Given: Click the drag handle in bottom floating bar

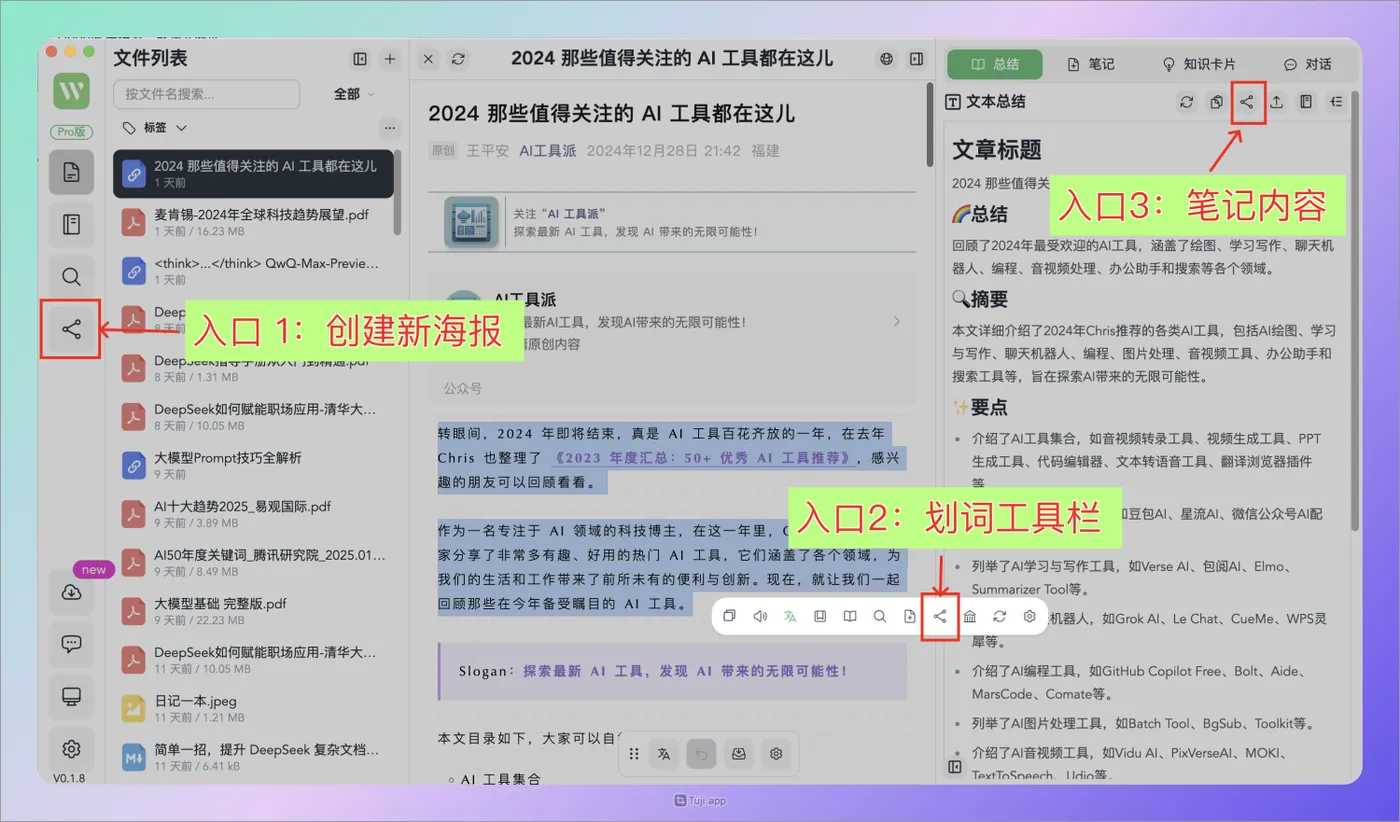Looking at the screenshot, I should [x=634, y=754].
